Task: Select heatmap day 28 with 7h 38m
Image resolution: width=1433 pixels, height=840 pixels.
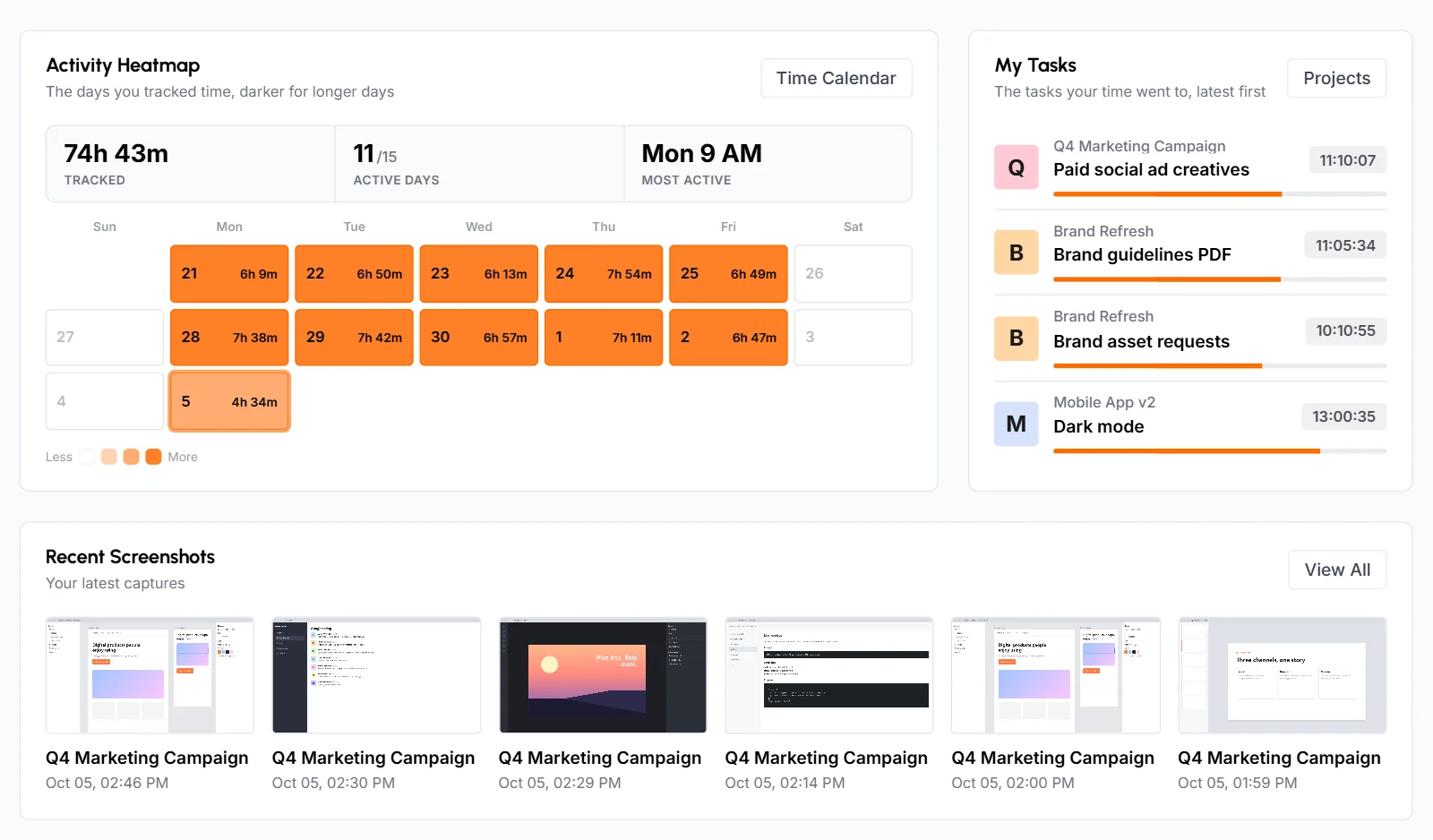Action: tap(229, 338)
